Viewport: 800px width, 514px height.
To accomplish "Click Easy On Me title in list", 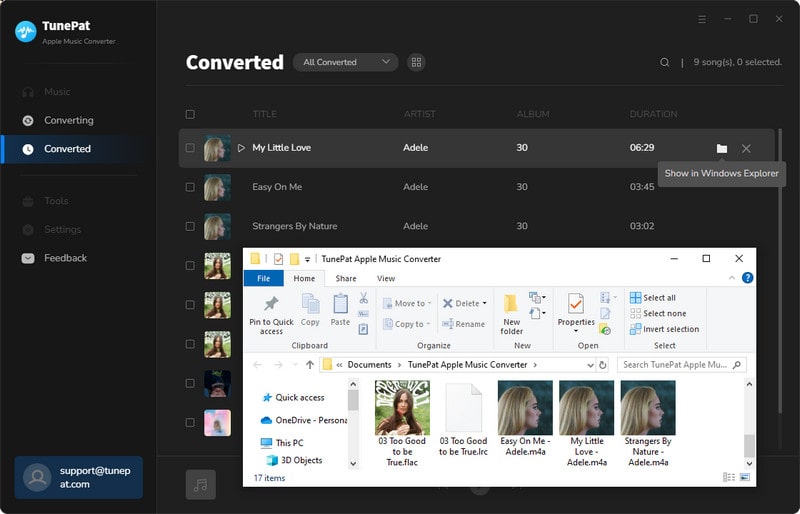I will tap(277, 187).
